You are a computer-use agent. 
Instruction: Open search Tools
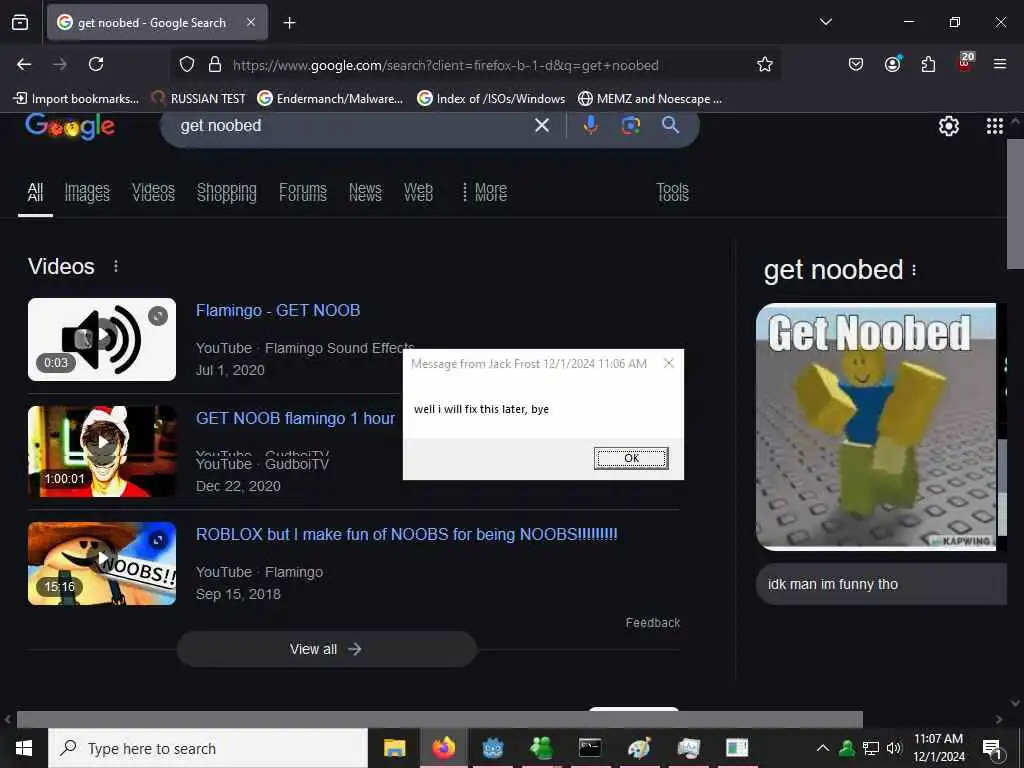[672, 192]
